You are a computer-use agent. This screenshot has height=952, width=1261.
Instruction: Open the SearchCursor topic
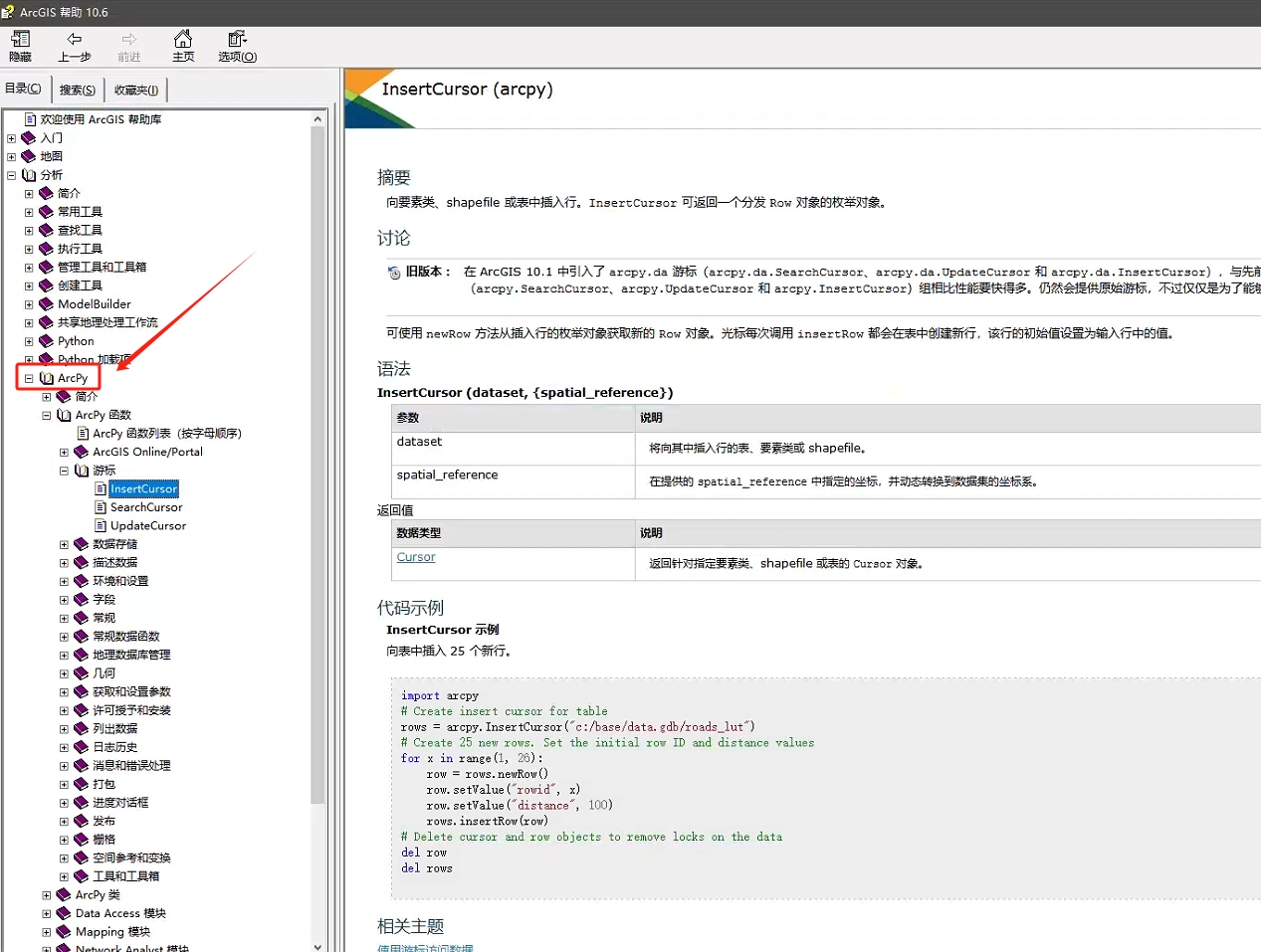pyautogui.click(x=146, y=507)
